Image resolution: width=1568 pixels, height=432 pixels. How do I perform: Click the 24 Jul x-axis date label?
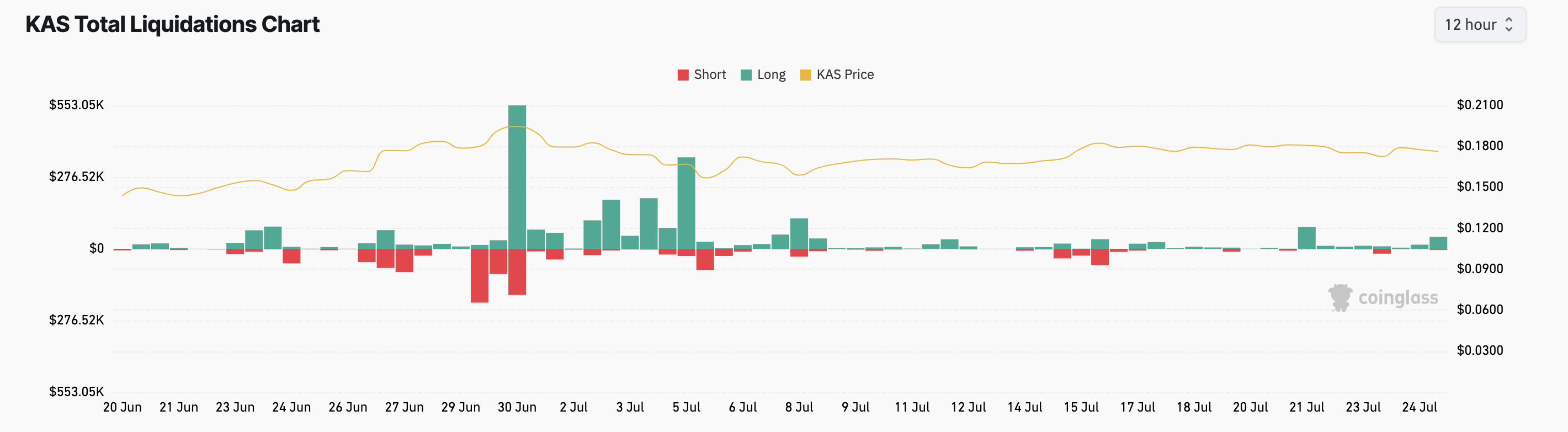[1419, 407]
